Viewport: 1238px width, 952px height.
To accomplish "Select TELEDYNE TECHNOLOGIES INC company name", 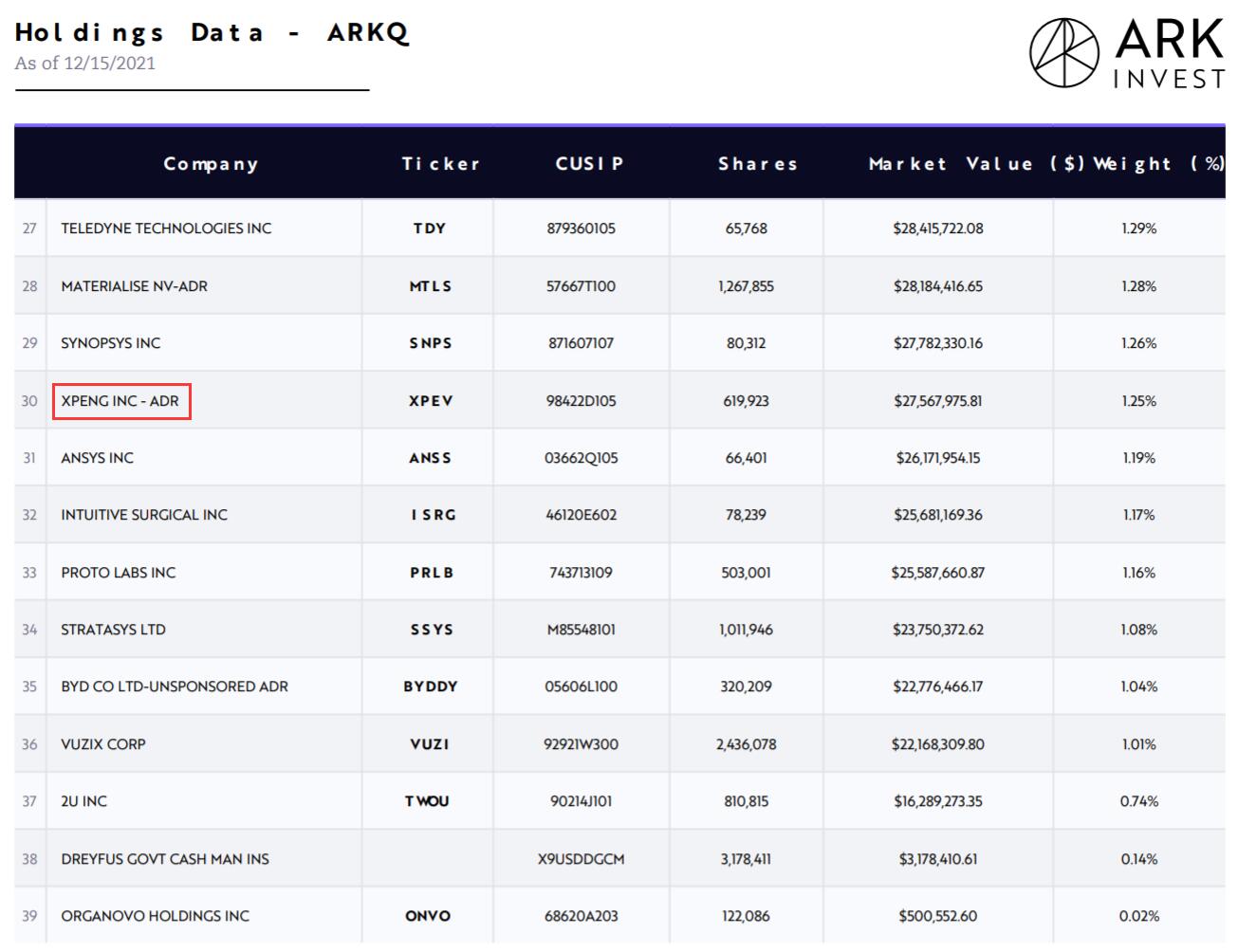I will 166,229.
